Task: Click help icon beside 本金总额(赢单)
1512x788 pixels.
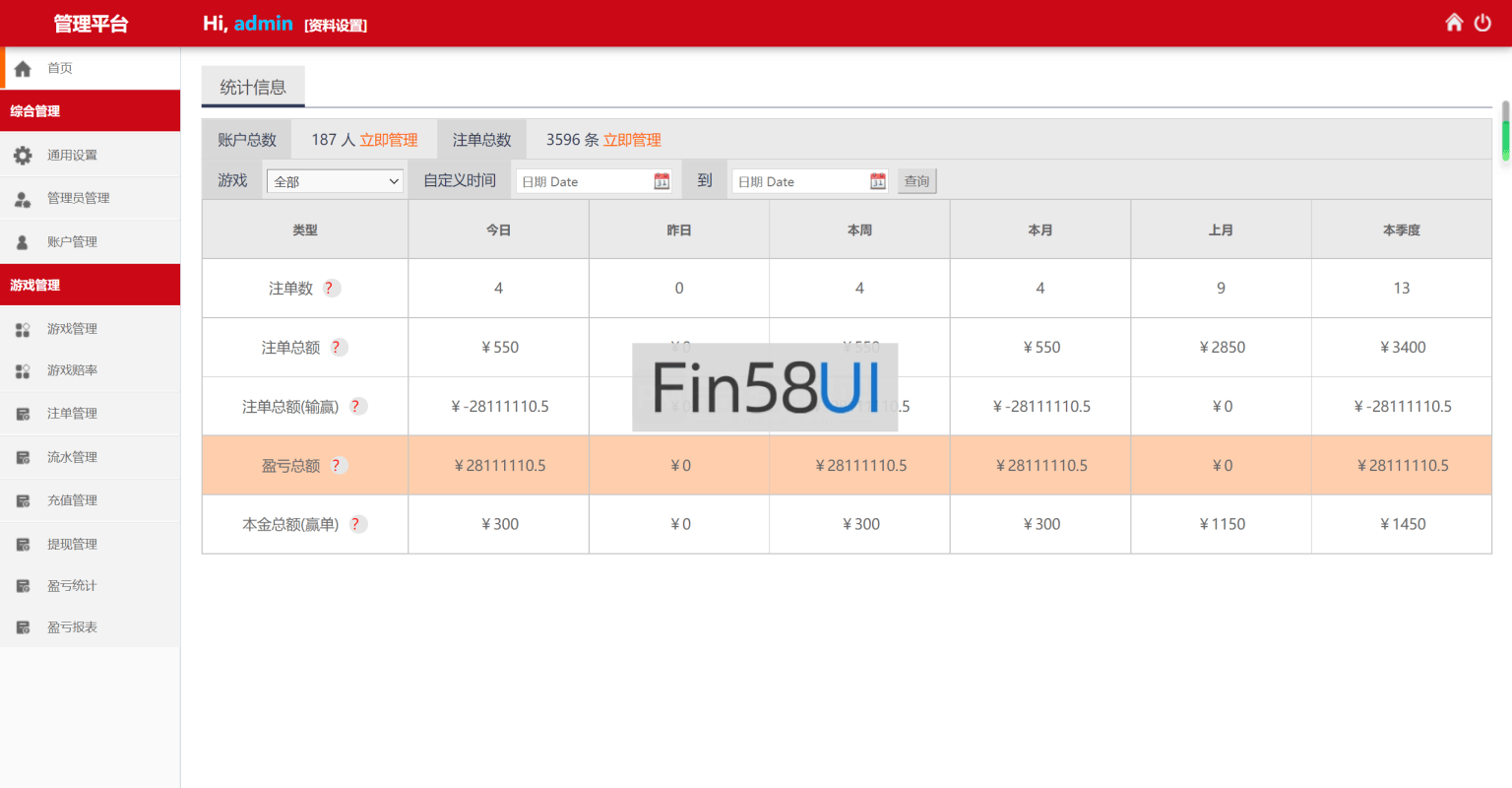Action: (x=357, y=525)
